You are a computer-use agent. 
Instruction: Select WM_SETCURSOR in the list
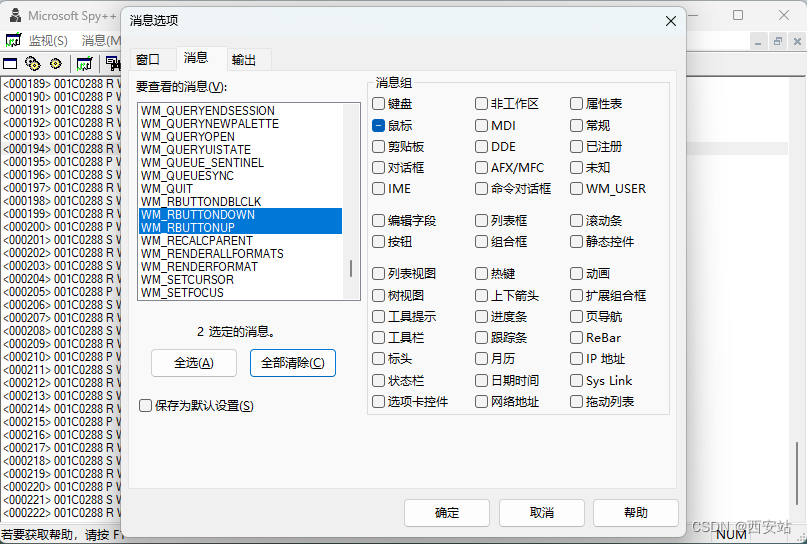[240, 279]
